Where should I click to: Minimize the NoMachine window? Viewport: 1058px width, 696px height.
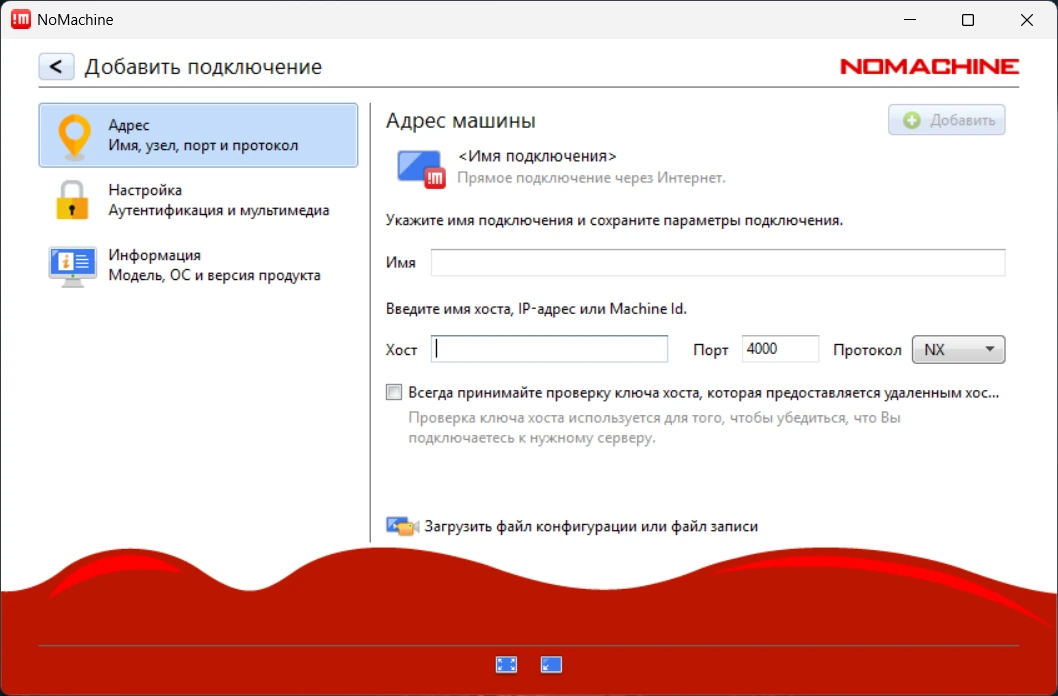pos(909,20)
